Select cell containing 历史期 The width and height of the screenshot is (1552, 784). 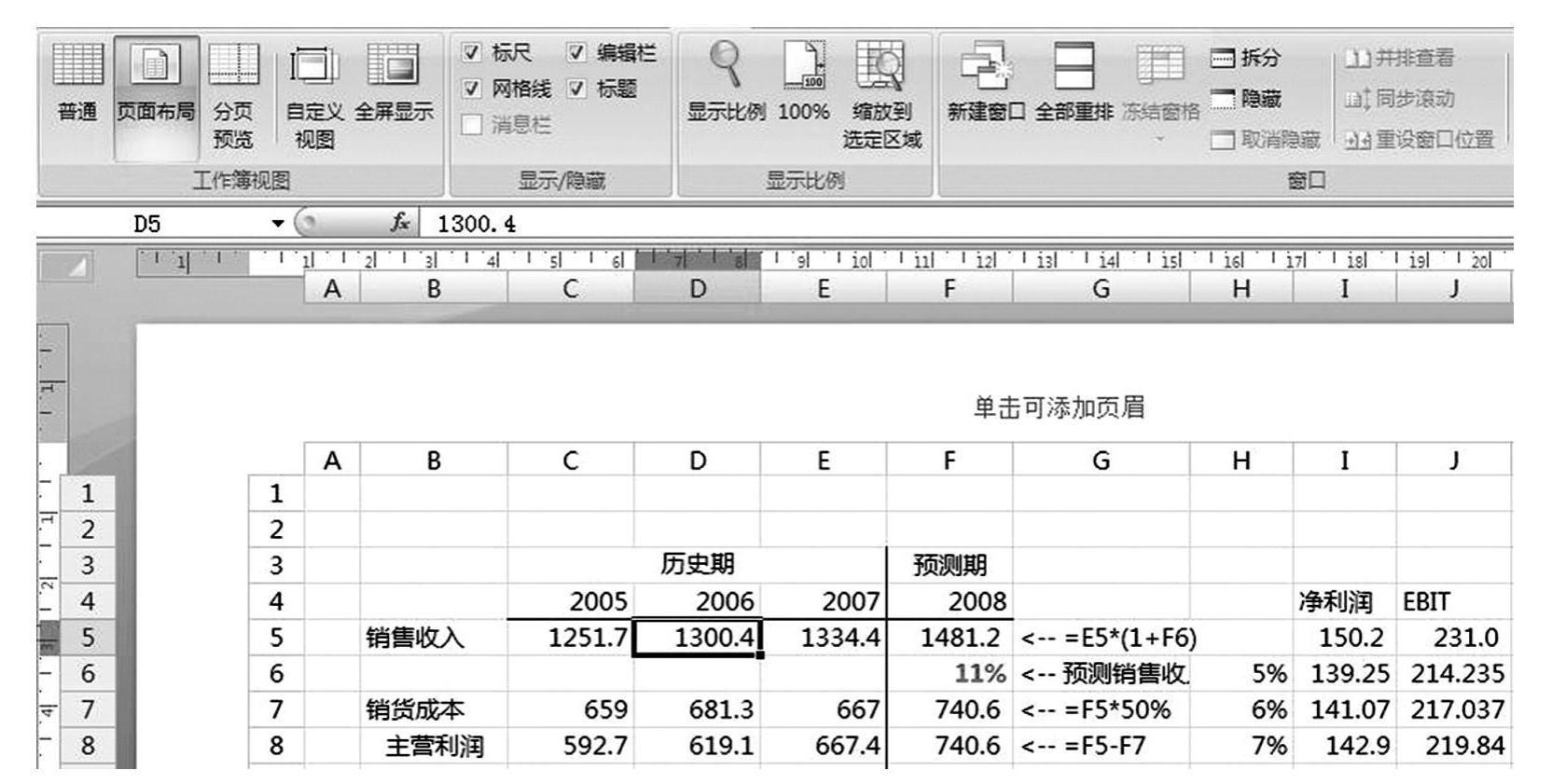(x=698, y=565)
